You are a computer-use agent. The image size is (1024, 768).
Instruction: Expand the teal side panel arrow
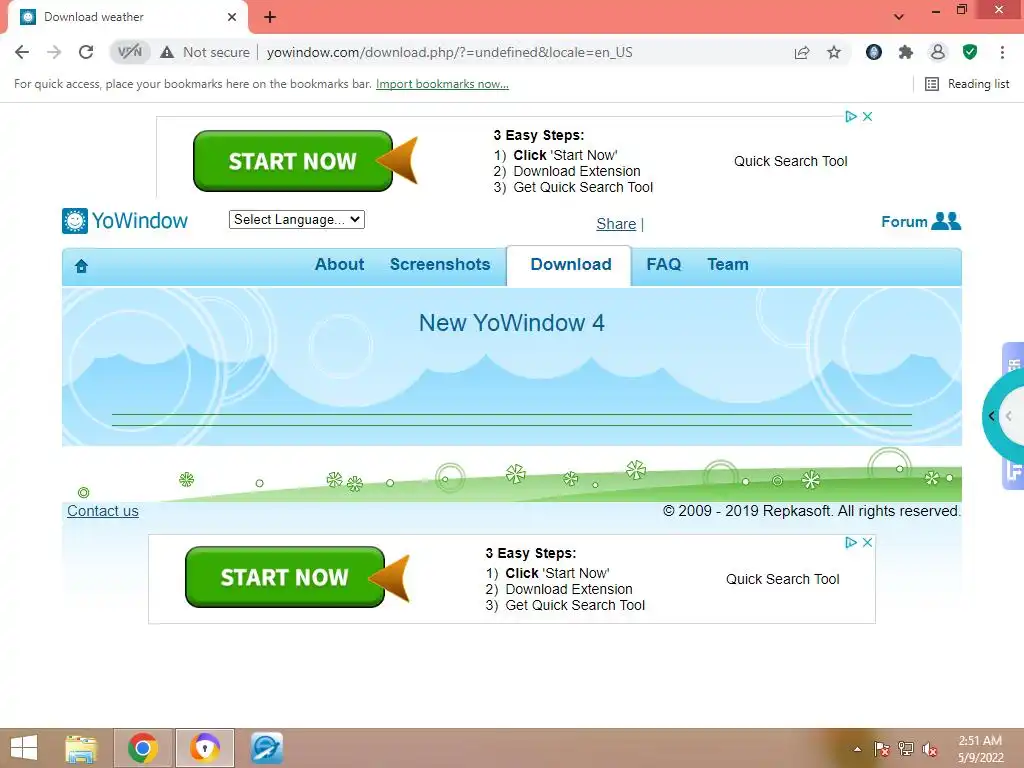point(992,416)
